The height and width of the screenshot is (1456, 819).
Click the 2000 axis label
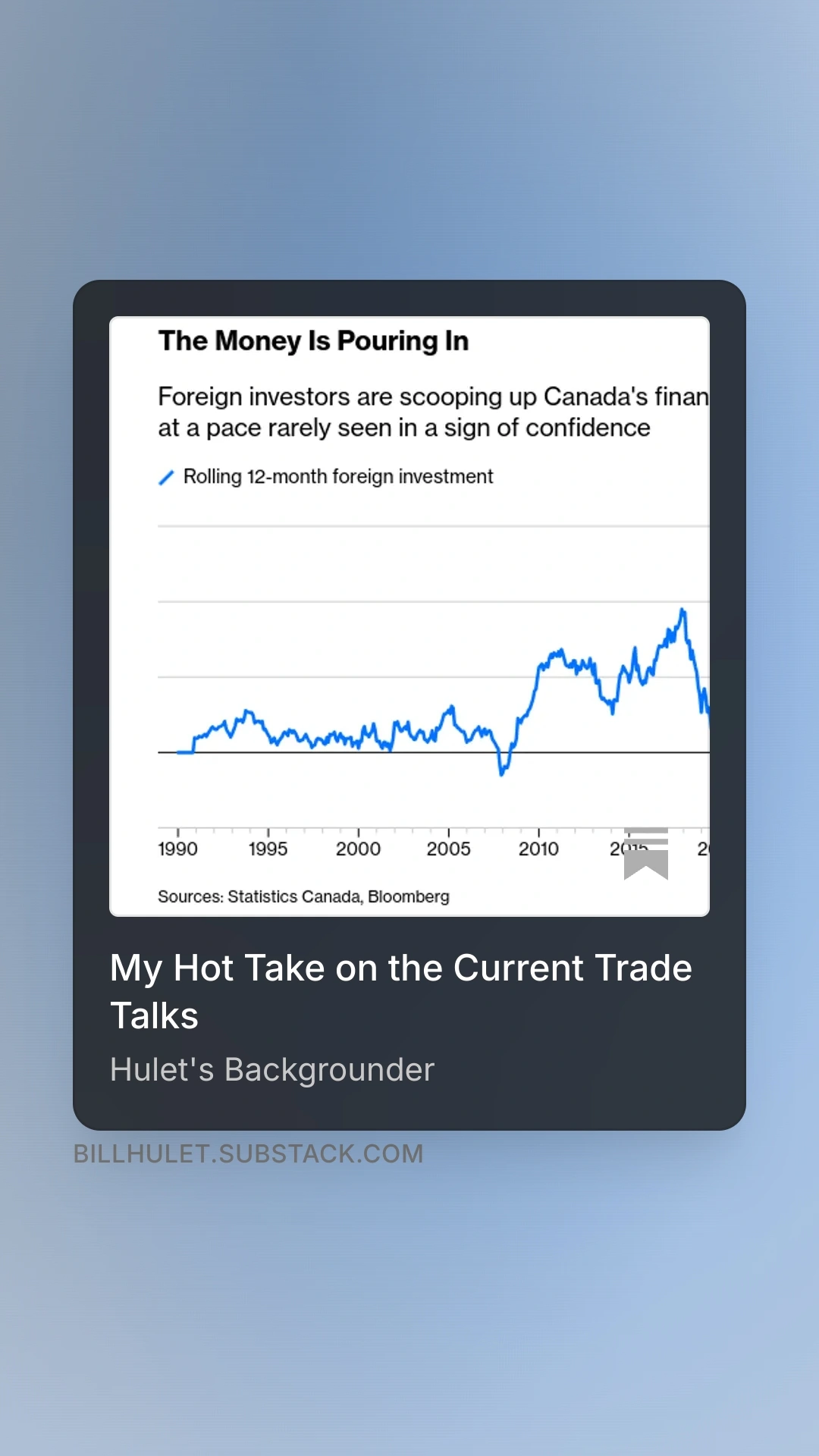358,849
